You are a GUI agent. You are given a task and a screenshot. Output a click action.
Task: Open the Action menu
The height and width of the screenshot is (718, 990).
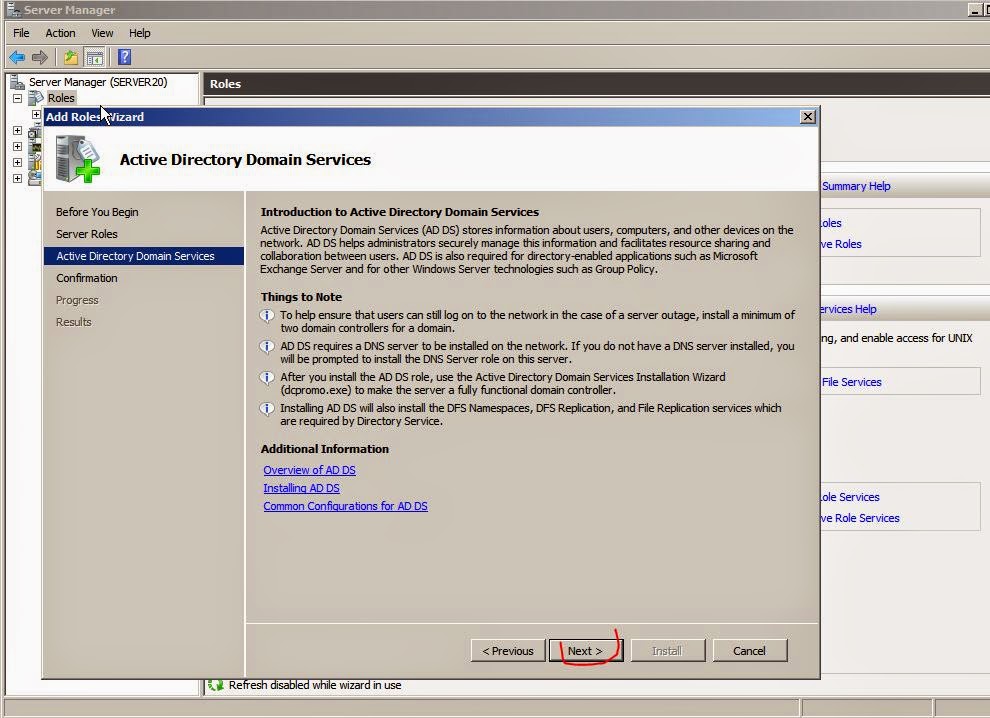tap(60, 33)
